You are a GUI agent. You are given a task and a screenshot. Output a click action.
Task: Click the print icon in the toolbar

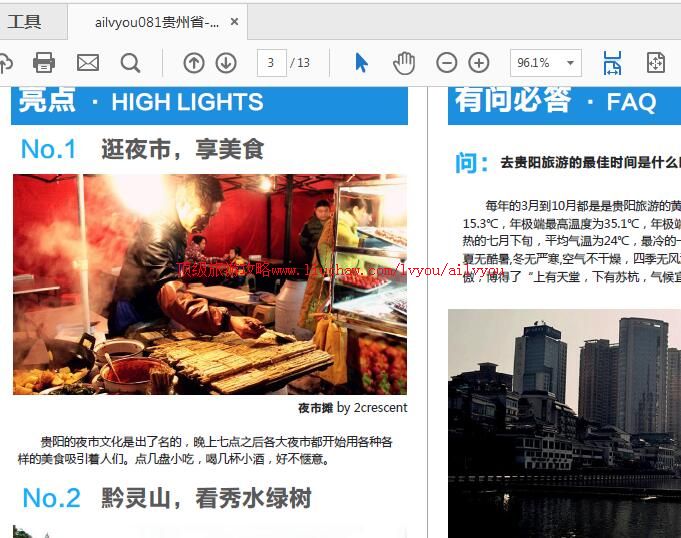pyautogui.click(x=44, y=63)
